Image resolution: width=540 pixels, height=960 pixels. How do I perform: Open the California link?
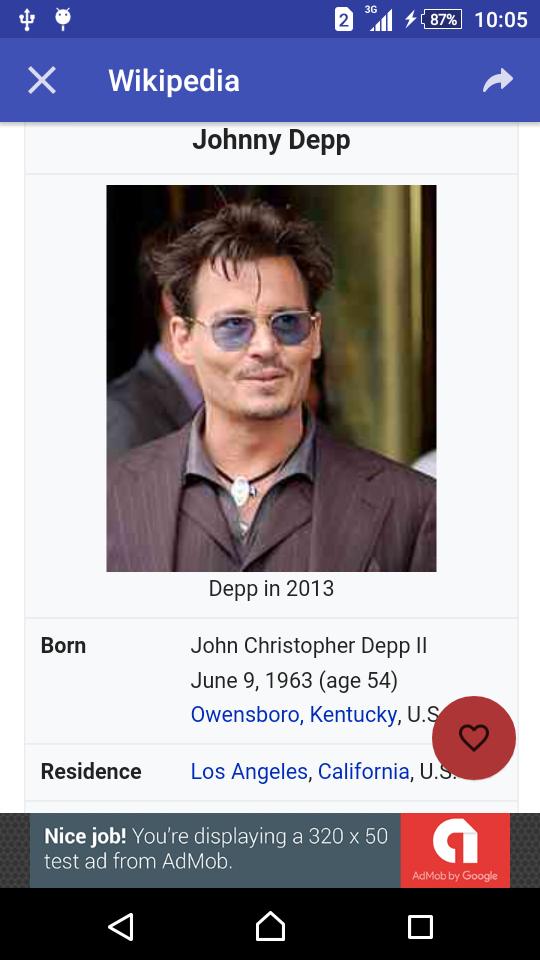coord(364,771)
